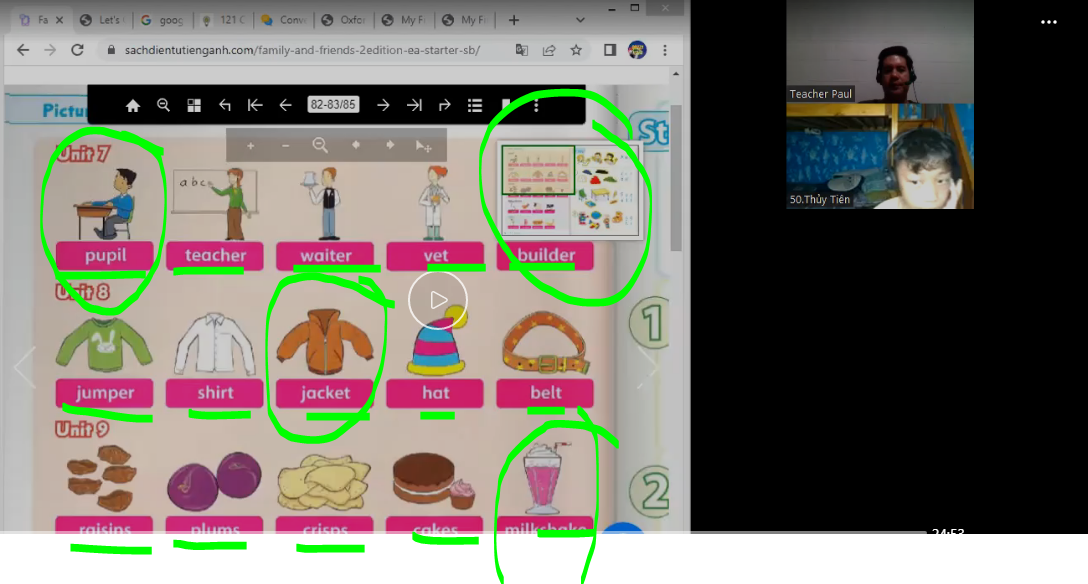The image size is (1088, 584).
Task: Open the Chrome profile avatar
Action: [637, 50]
